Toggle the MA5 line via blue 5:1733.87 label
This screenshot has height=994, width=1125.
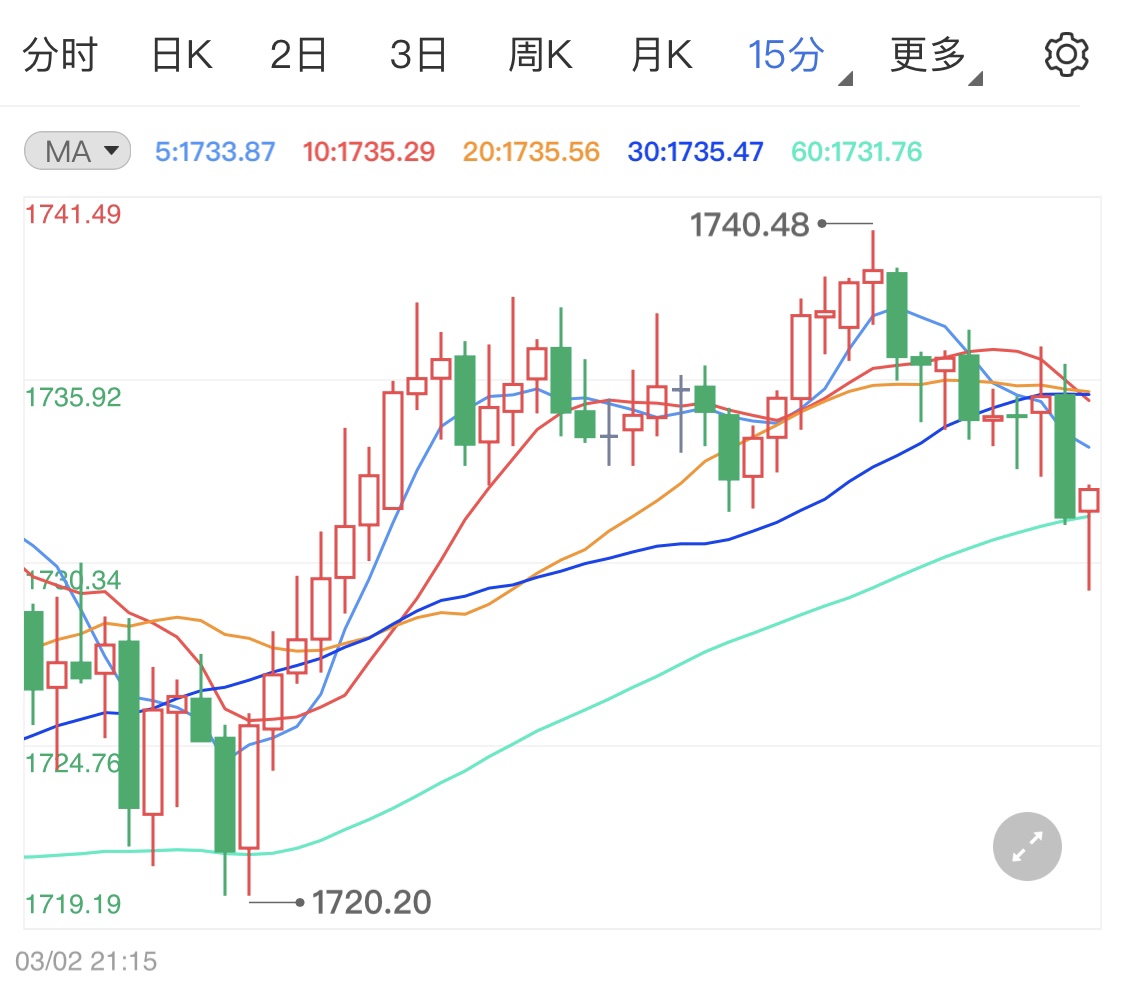pyautogui.click(x=215, y=150)
